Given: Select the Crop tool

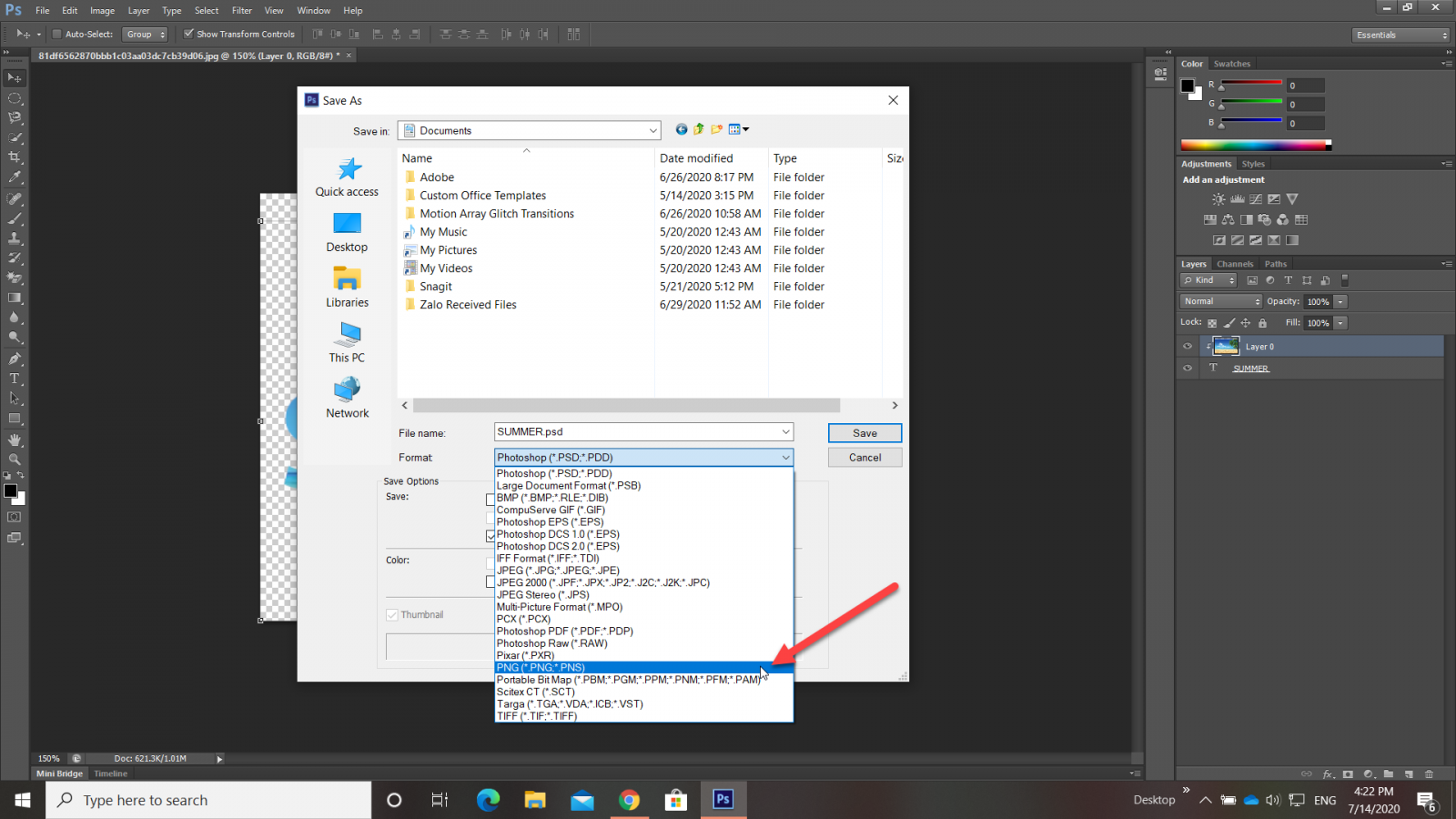Looking at the screenshot, I should coord(15,157).
